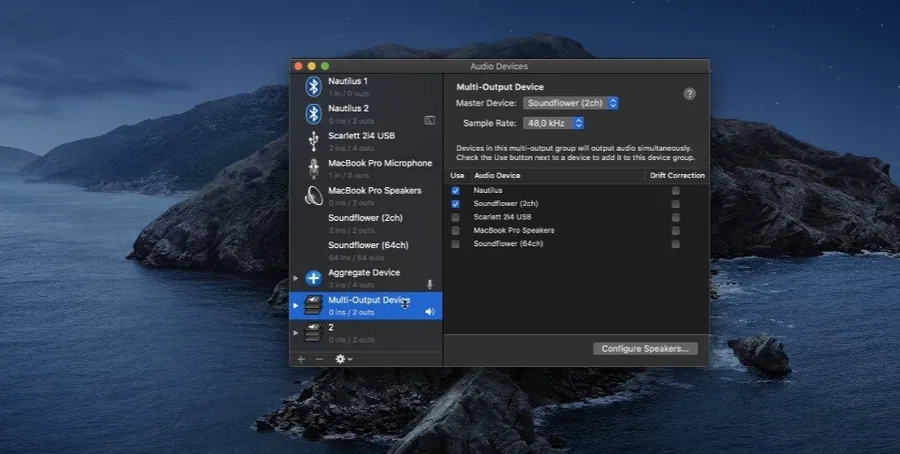
Task: Uncheck the Use checkbox for Nautilus
Action: pos(455,191)
